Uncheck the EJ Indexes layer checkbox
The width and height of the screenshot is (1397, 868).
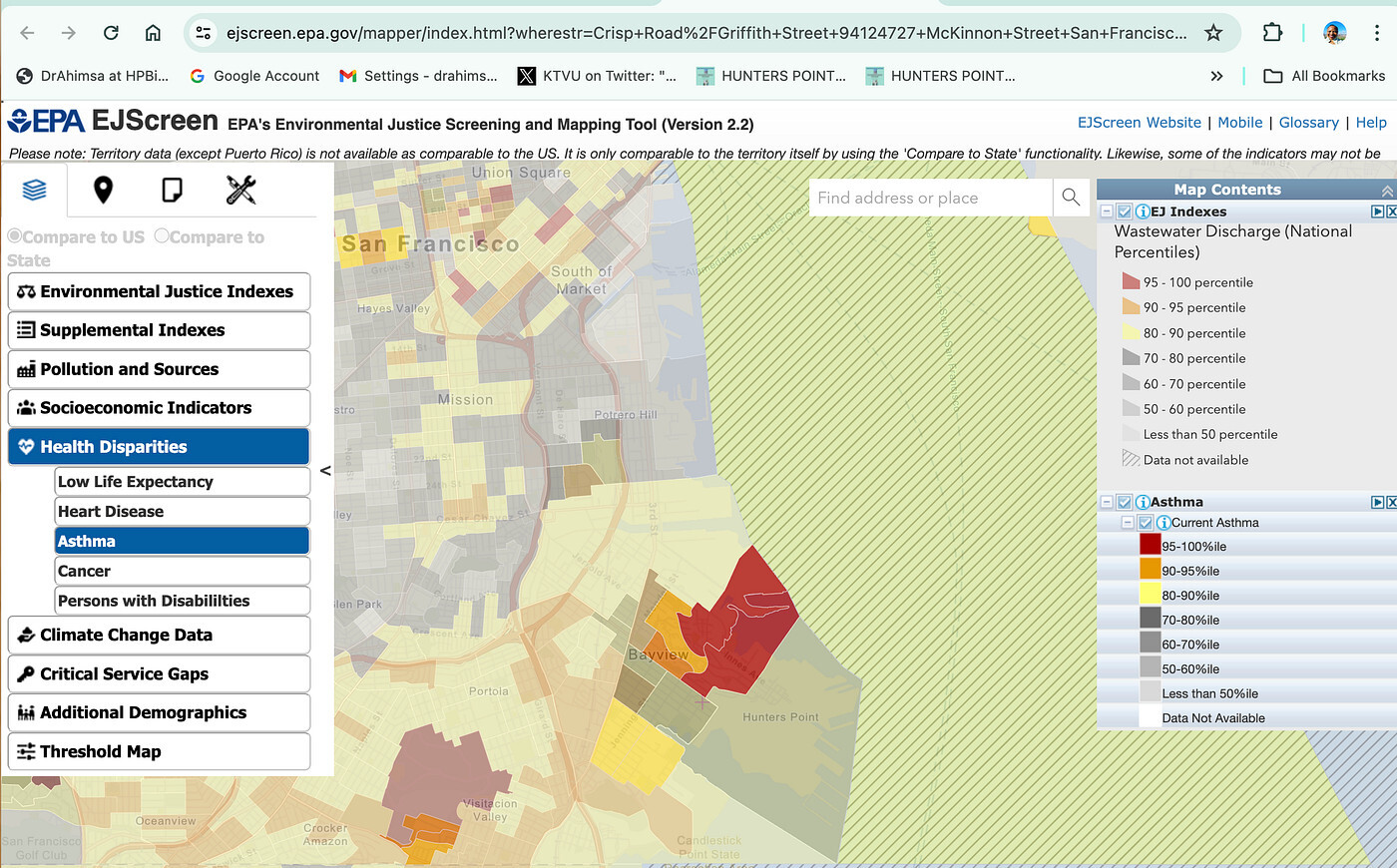pyautogui.click(x=1125, y=212)
